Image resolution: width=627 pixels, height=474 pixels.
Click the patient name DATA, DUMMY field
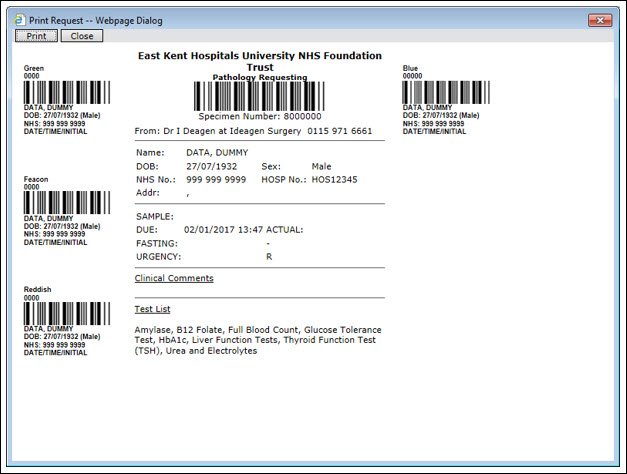(x=217, y=153)
